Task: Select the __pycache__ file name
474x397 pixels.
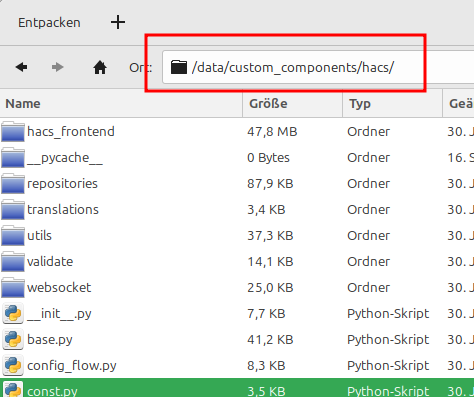Action: (65, 158)
